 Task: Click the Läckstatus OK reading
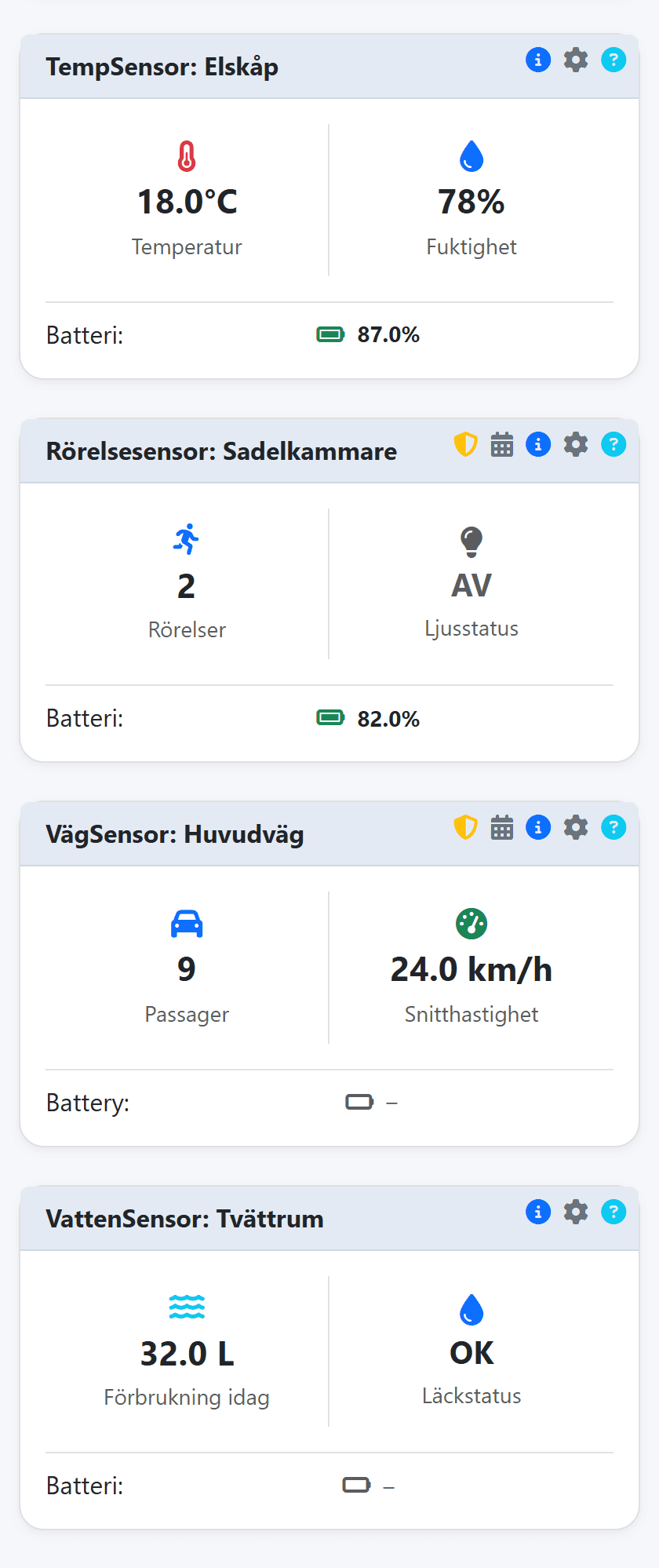tap(471, 1353)
